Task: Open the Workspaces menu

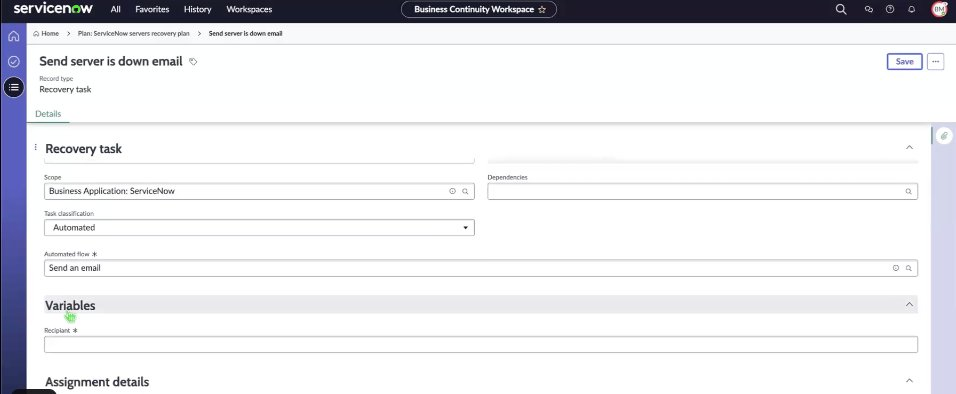Action: click(x=249, y=9)
